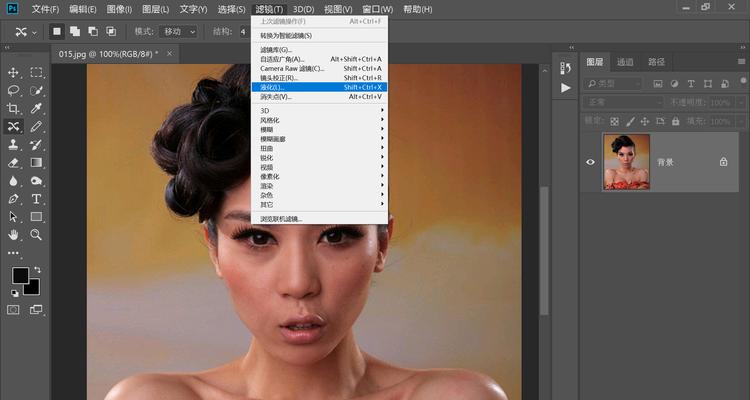Select the Lasso tool
Viewport: 750px width, 400px height.
[x=13, y=90]
